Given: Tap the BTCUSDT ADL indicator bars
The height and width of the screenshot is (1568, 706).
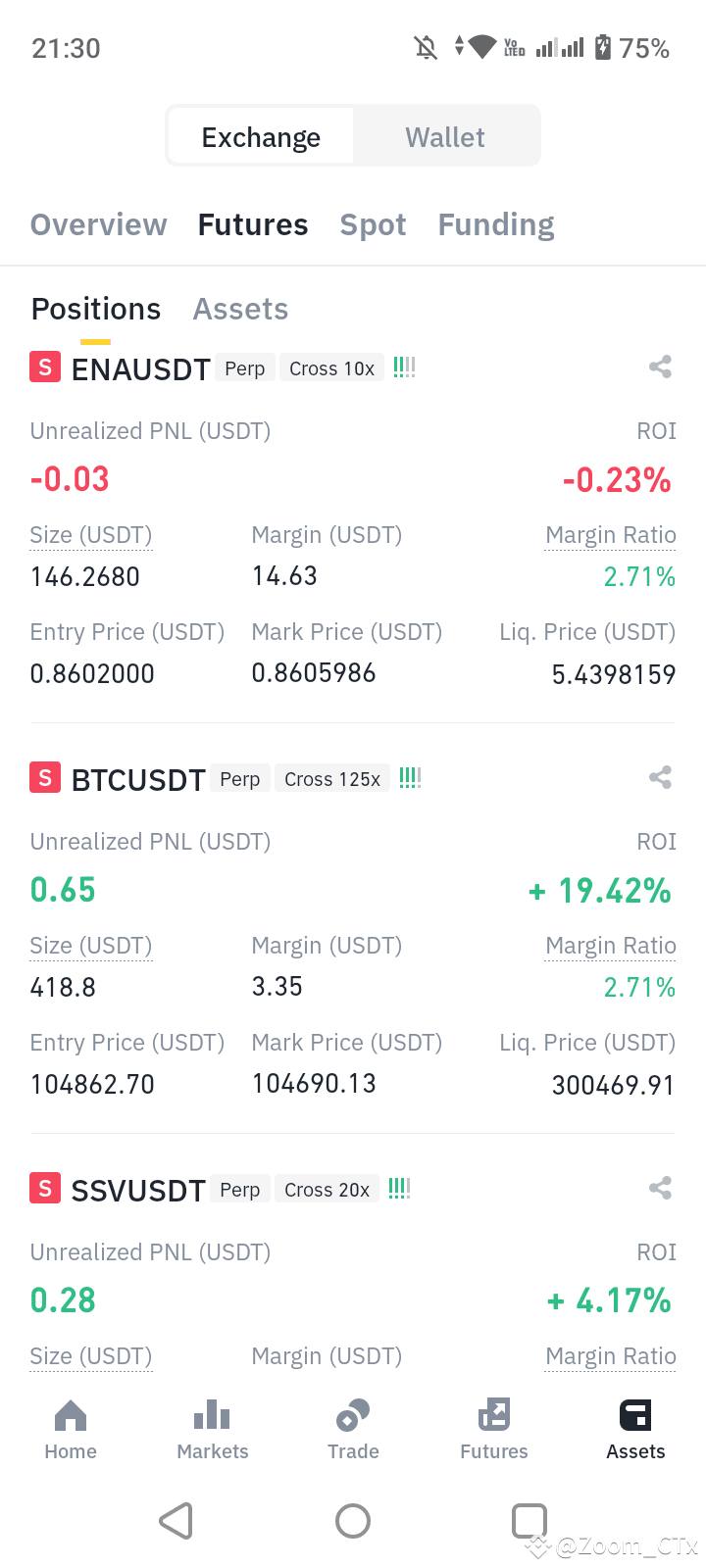Looking at the screenshot, I should pyautogui.click(x=411, y=778).
